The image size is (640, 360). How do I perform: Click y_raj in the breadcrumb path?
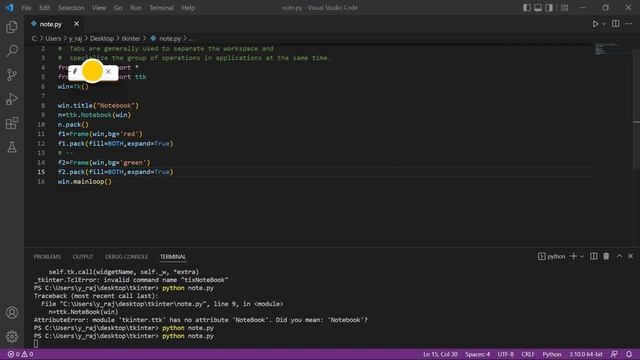[x=75, y=38]
